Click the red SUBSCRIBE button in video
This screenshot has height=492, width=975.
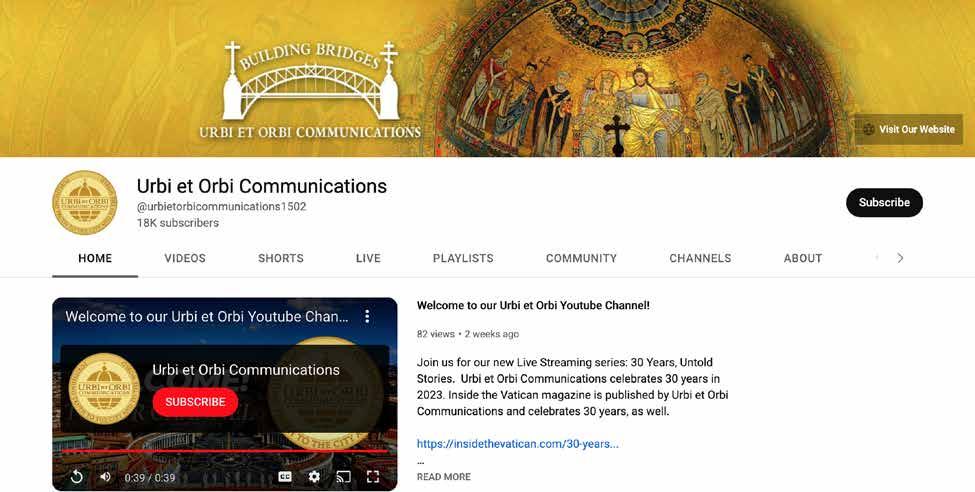pos(195,402)
